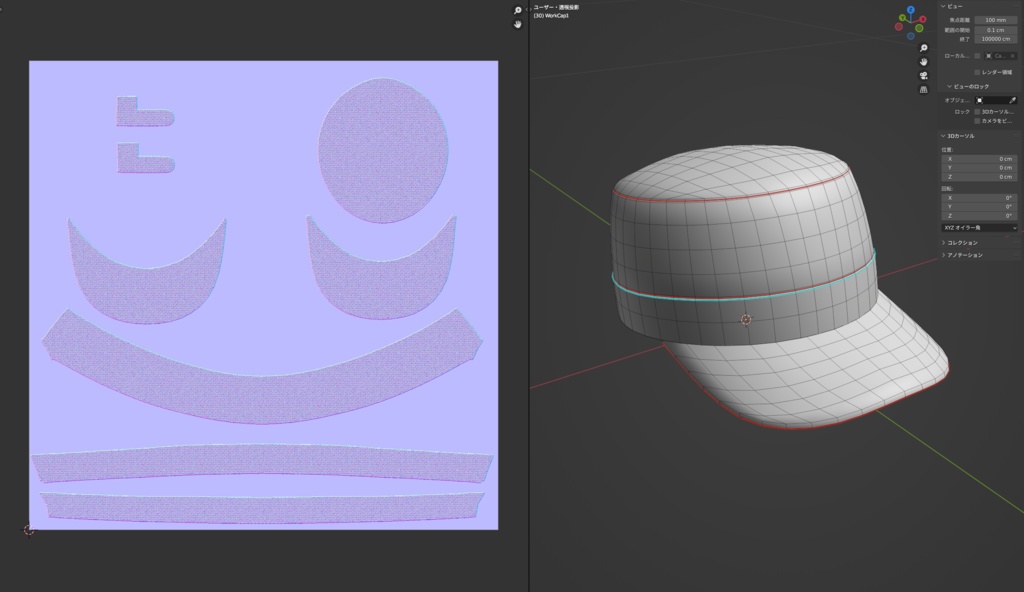Click the camera view icon in the viewport
The height and width of the screenshot is (592, 1024).
coord(923,76)
